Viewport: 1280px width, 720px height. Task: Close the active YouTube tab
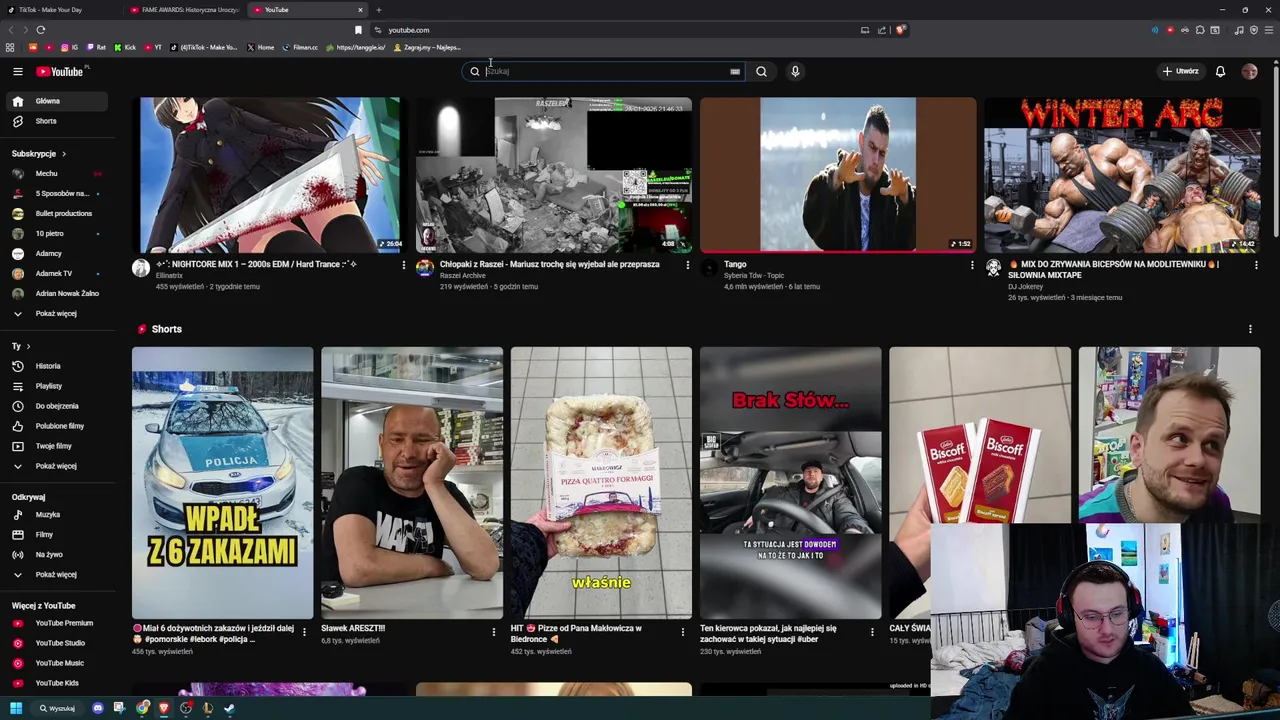[x=360, y=10]
